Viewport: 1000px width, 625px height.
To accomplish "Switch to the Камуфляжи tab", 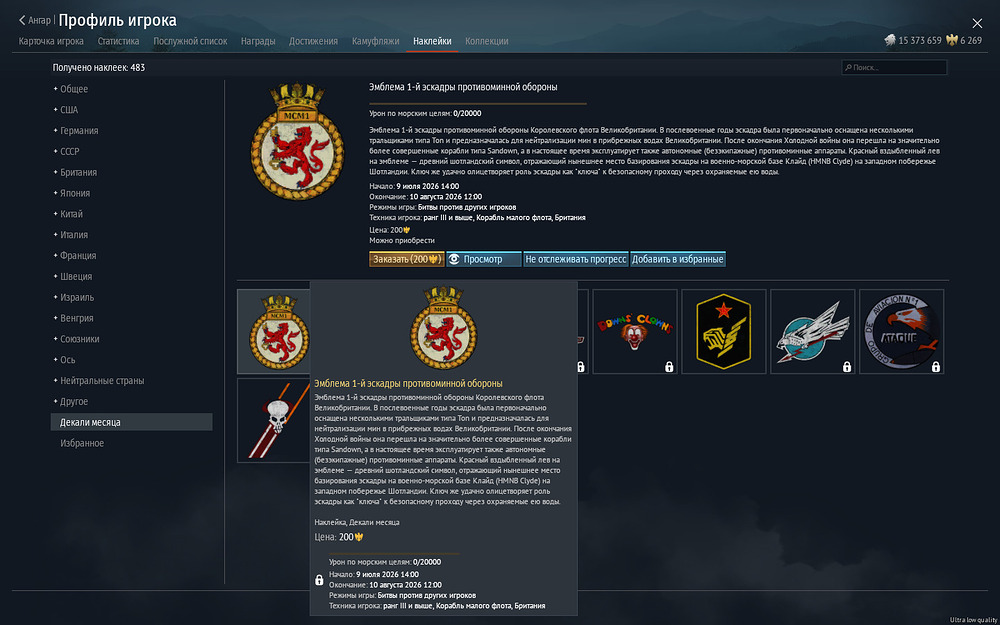I will click(376, 41).
